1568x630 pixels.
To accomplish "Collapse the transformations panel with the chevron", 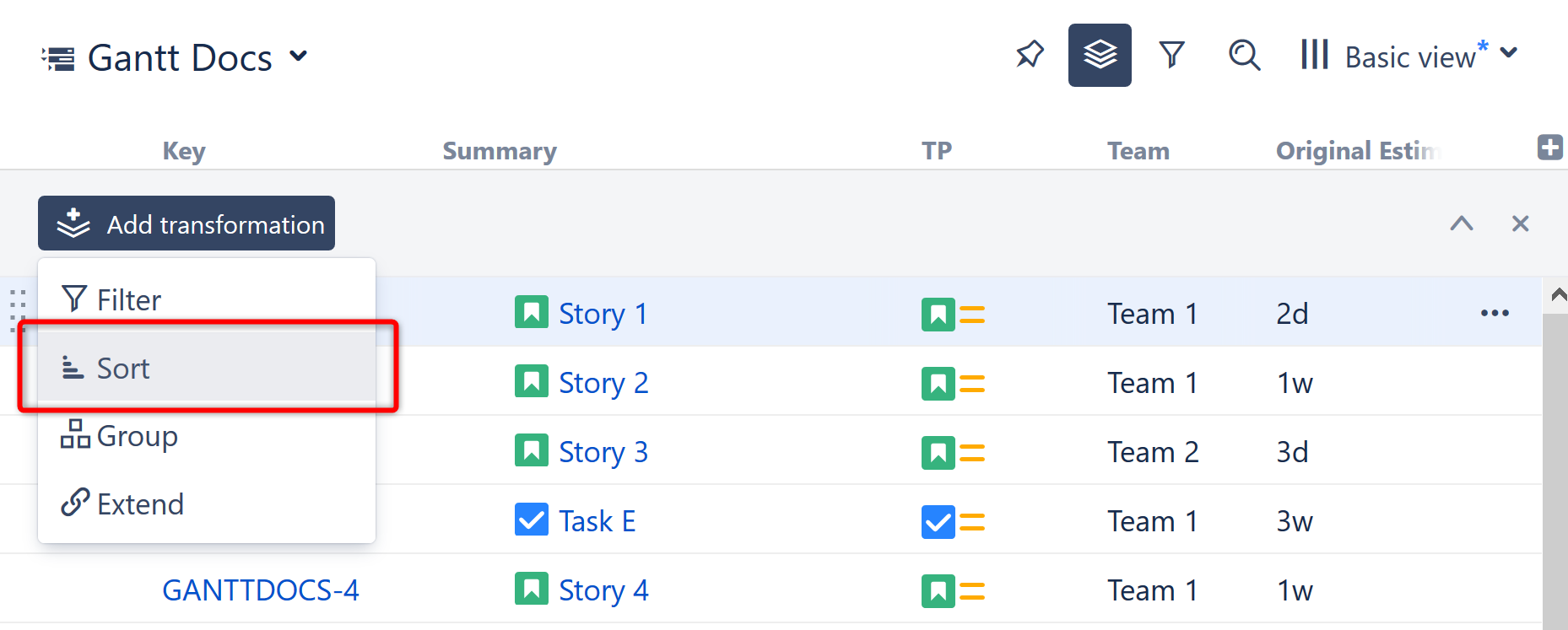I will coord(1461,223).
